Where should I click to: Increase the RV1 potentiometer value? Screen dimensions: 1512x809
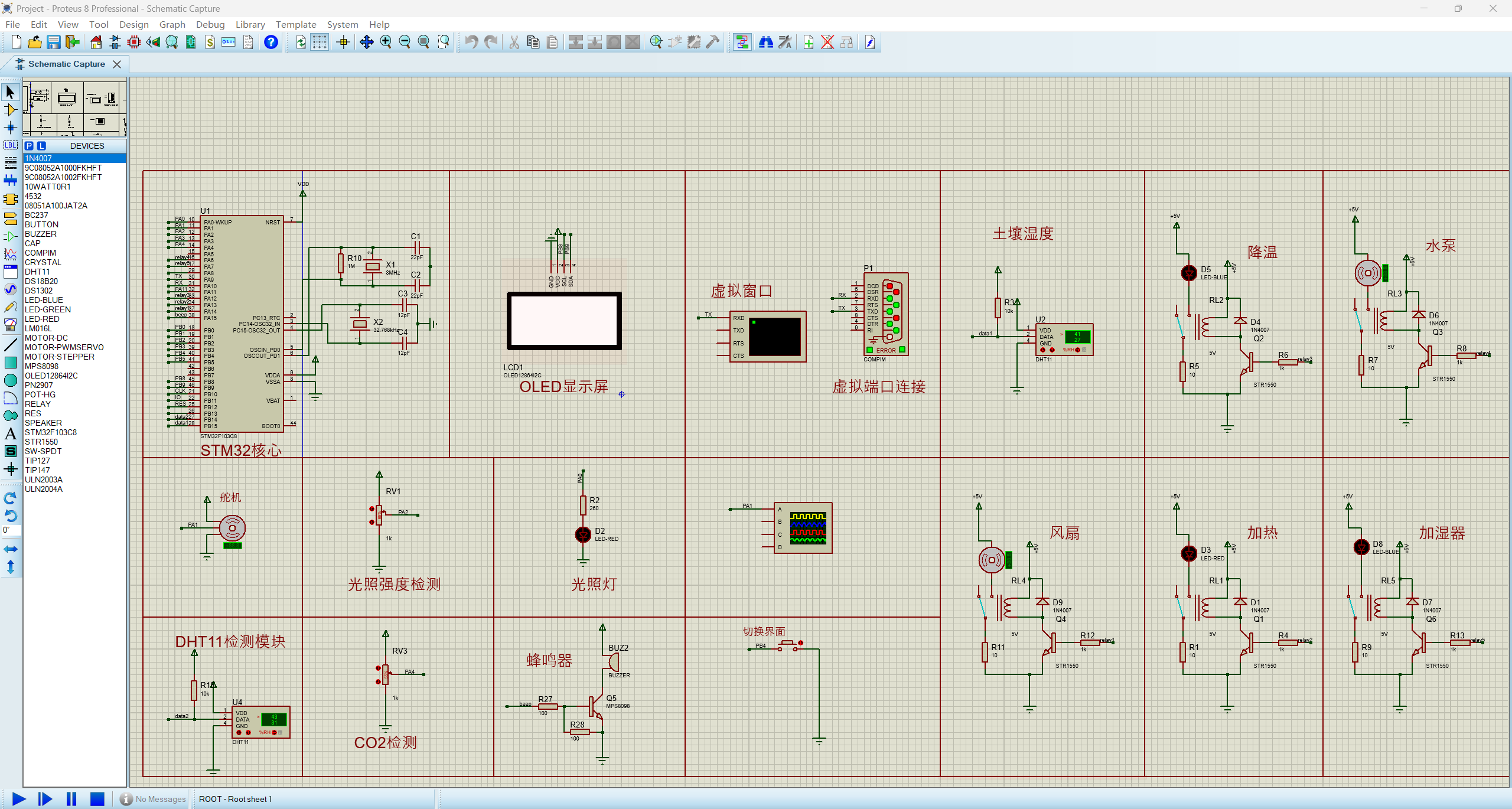coord(372,508)
